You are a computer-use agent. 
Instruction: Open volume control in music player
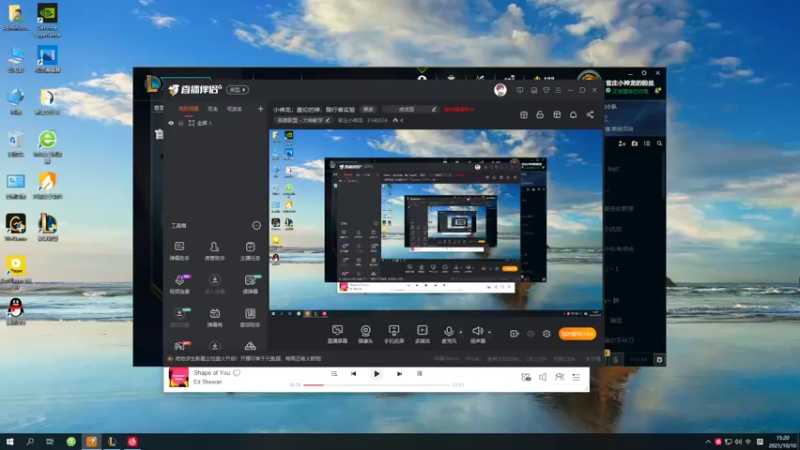click(x=542, y=377)
